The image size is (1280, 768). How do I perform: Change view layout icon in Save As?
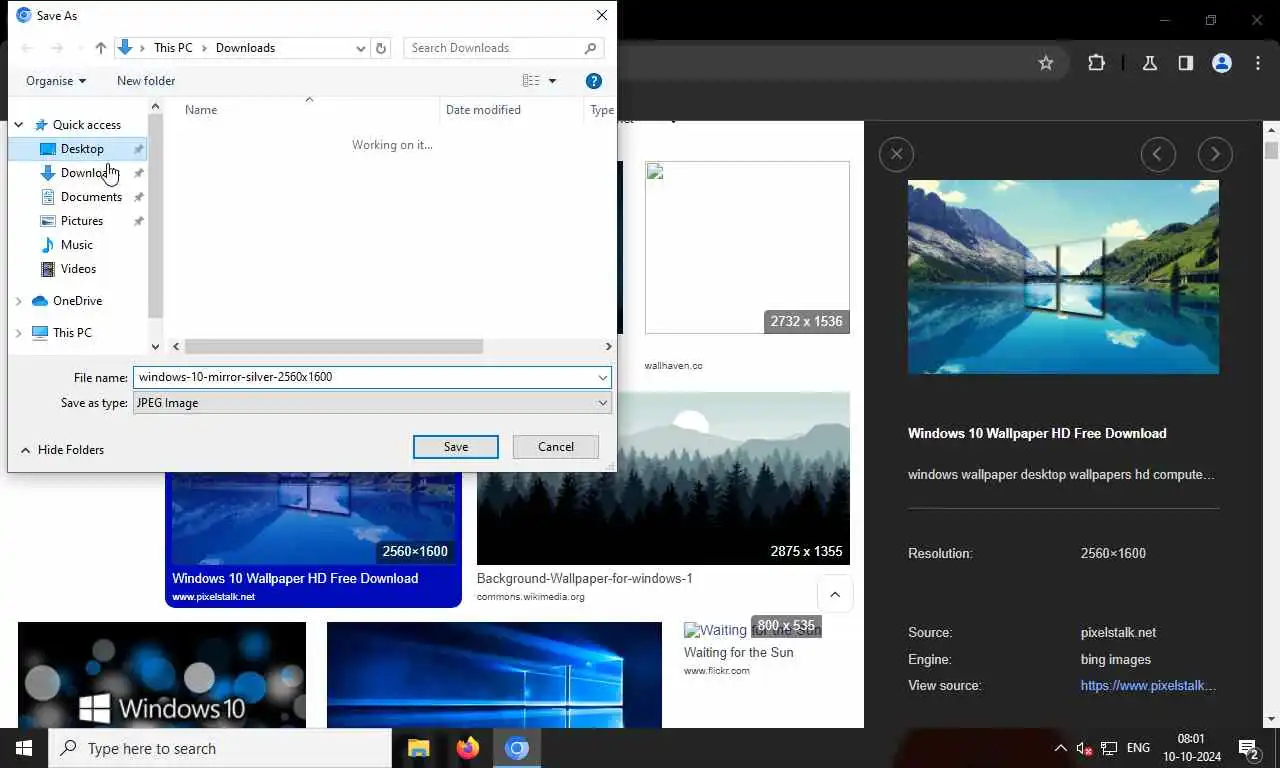click(531, 81)
